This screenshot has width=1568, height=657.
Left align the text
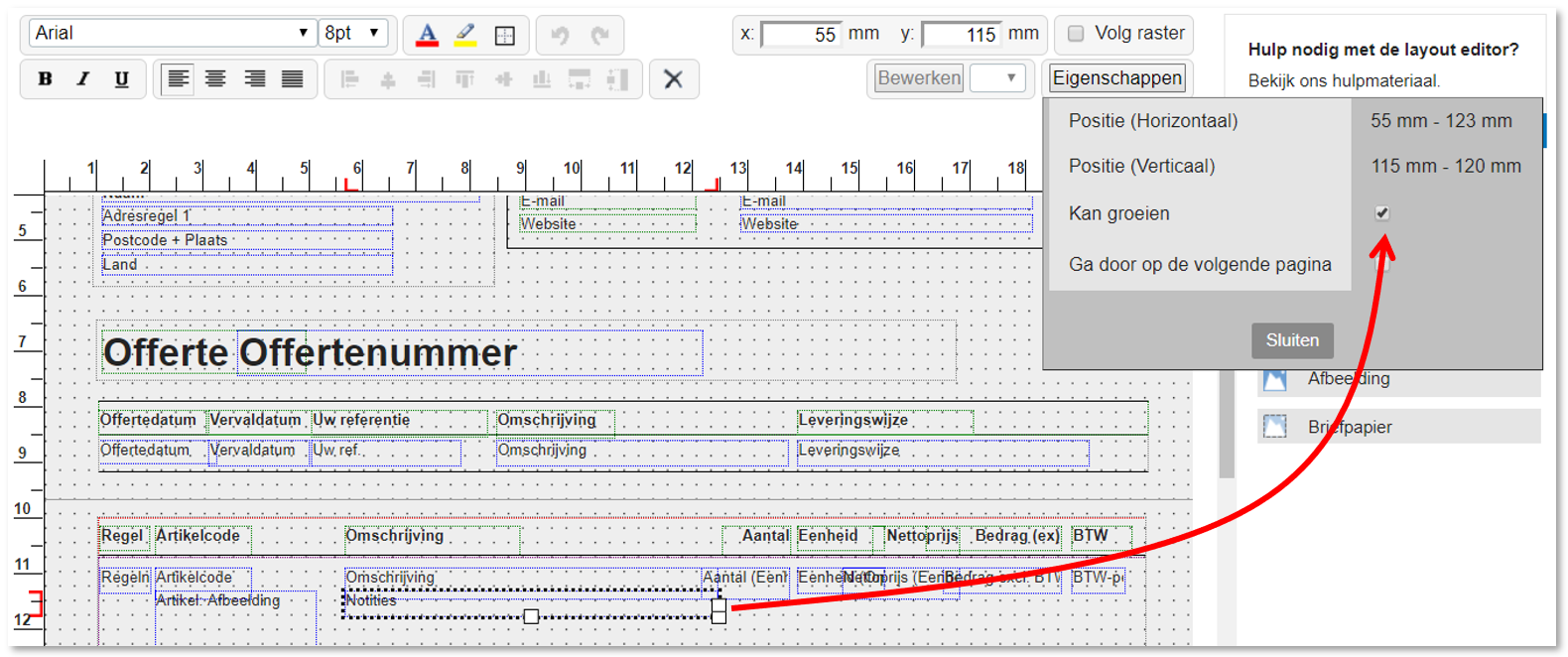click(x=178, y=79)
